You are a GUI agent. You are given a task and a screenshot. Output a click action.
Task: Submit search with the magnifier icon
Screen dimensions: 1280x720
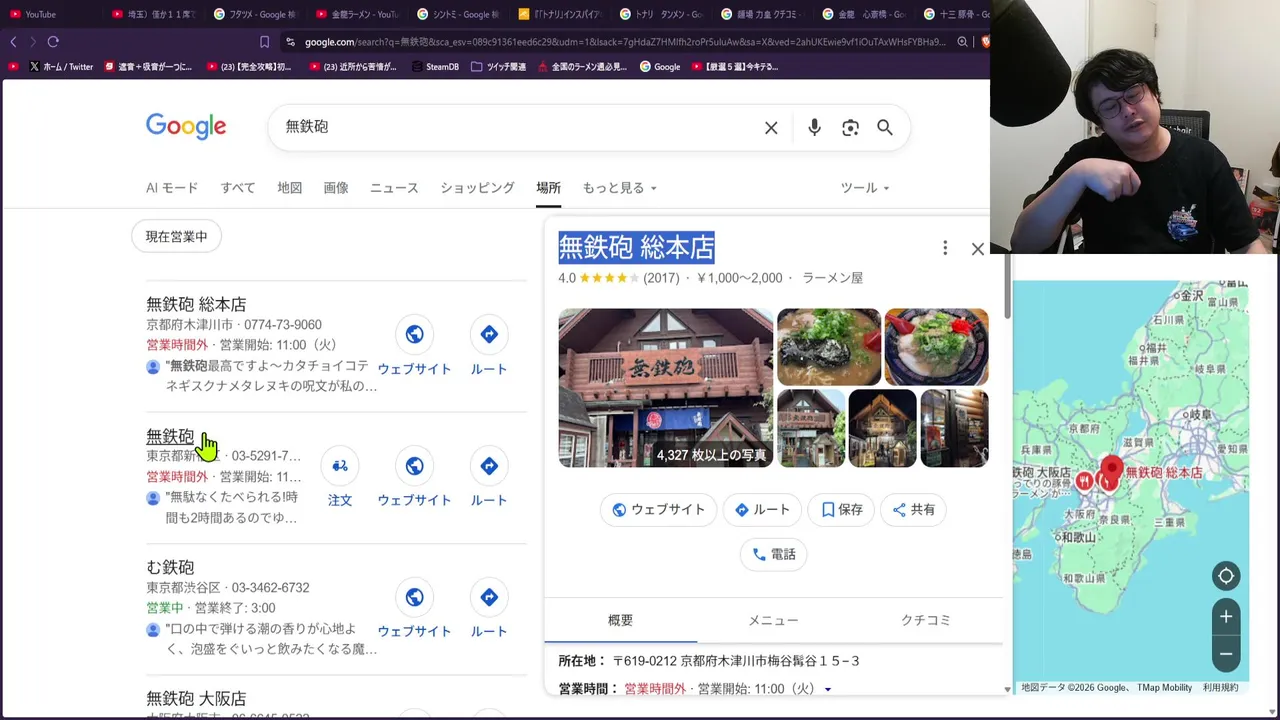pos(885,128)
